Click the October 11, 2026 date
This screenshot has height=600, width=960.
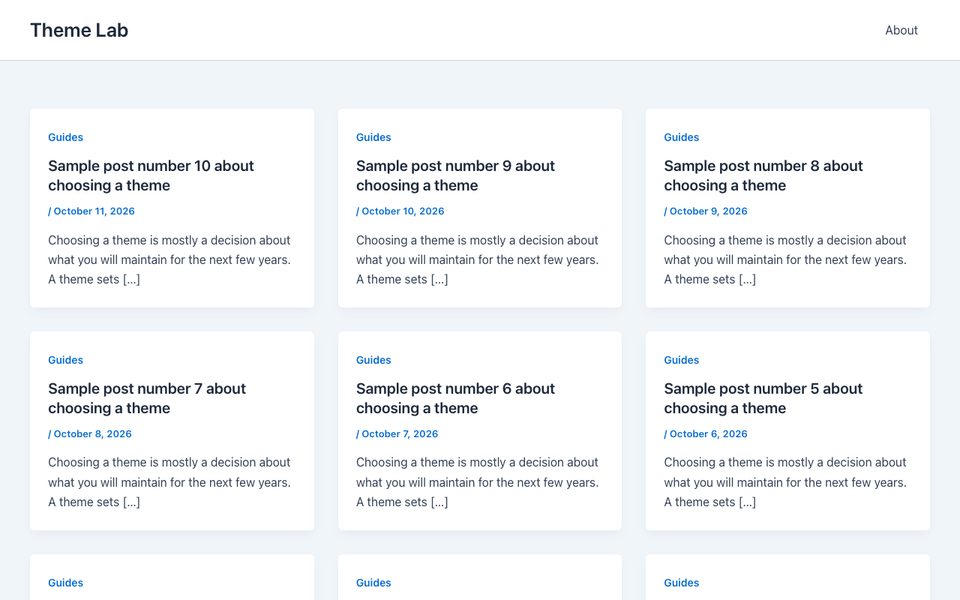click(94, 211)
